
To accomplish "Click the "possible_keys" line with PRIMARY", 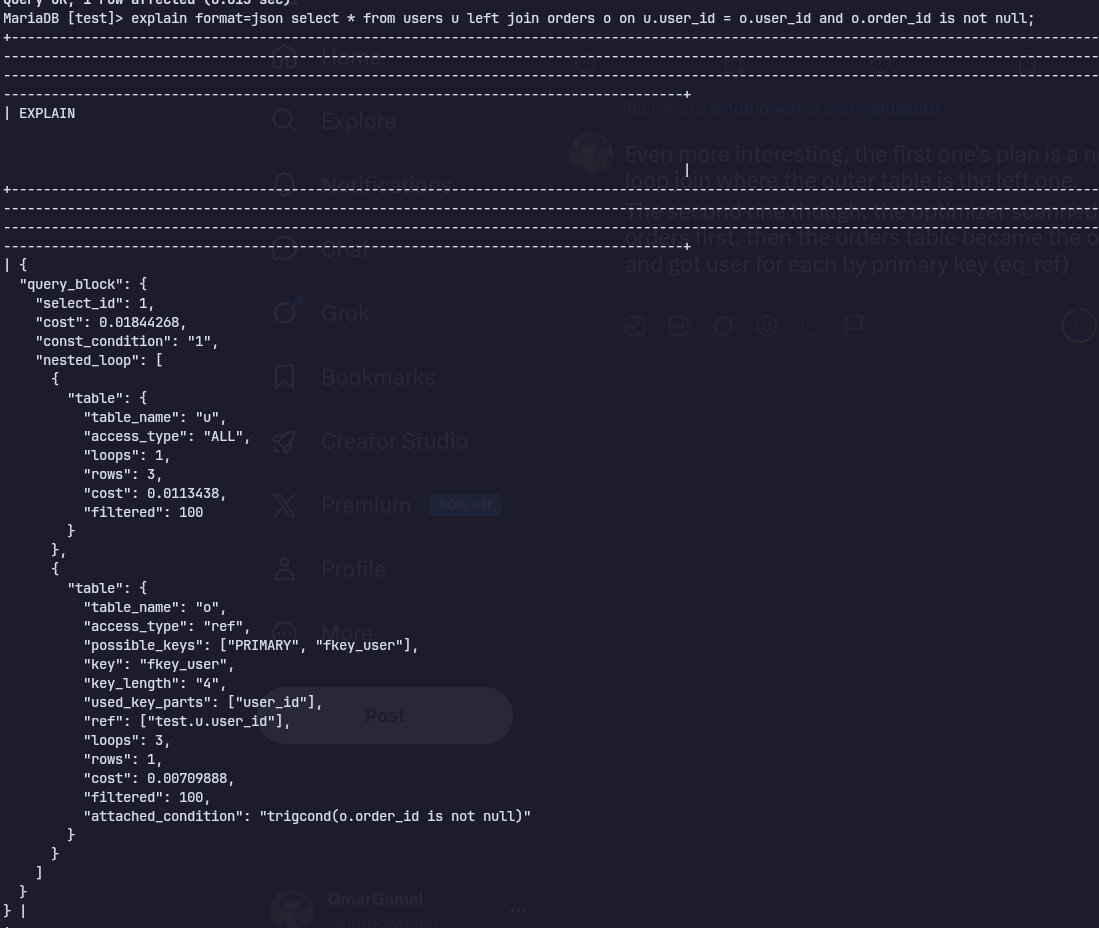I will point(251,645).
